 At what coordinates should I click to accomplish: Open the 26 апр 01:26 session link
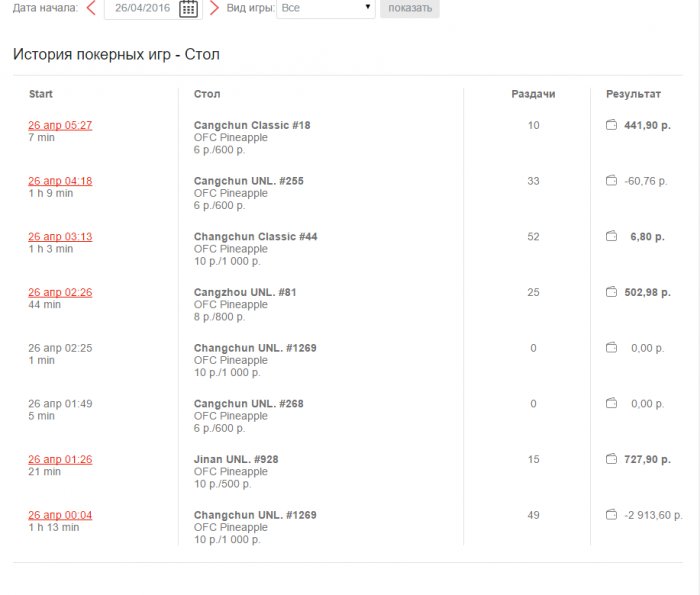pyautogui.click(x=60, y=459)
